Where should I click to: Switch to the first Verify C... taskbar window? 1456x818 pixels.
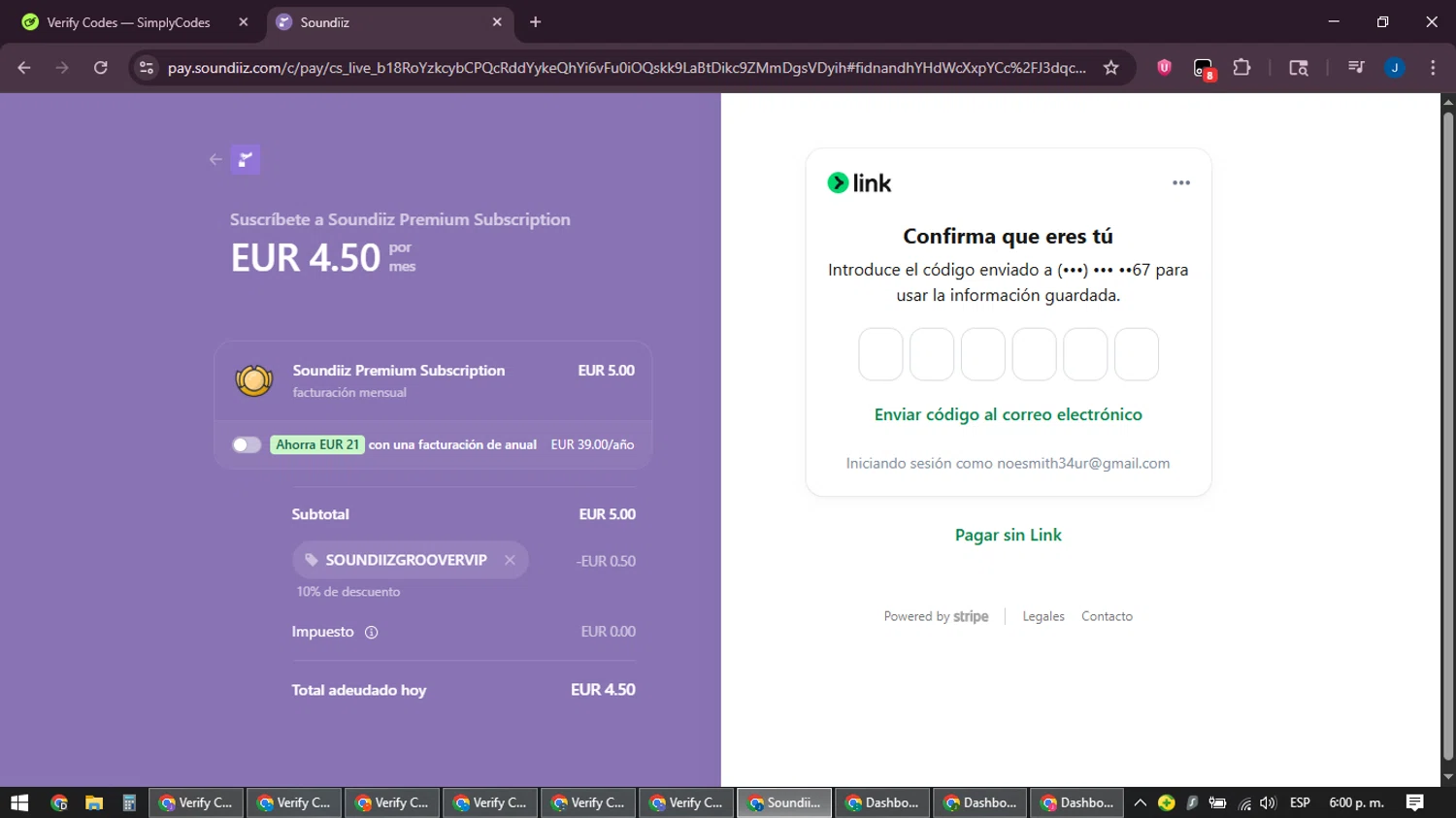[195, 802]
